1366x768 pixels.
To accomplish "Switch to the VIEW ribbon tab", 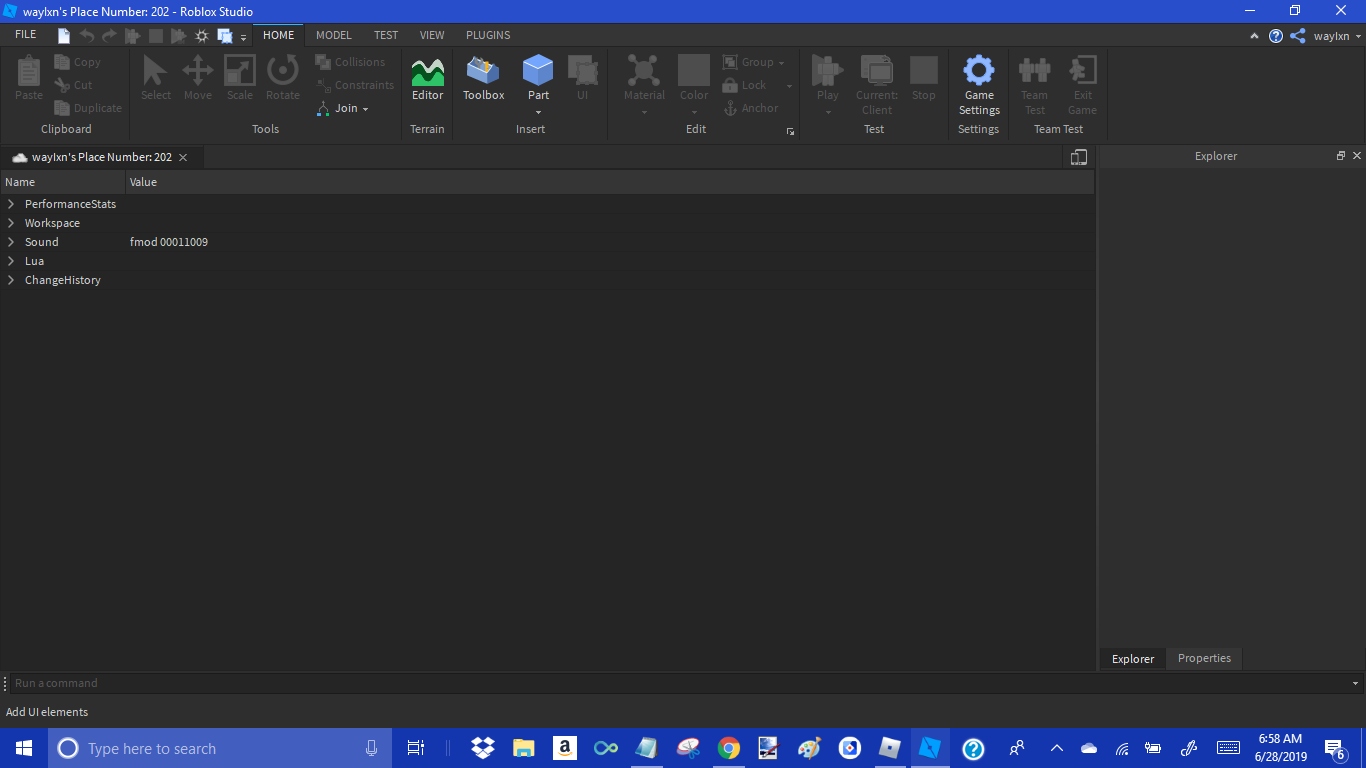I will click(x=432, y=35).
